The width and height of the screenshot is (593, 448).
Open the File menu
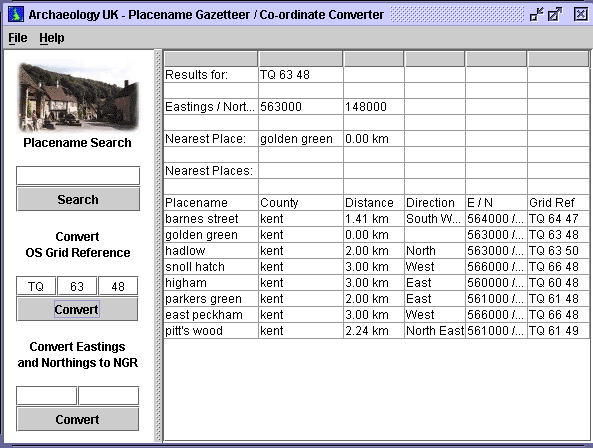click(x=18, y=38)
